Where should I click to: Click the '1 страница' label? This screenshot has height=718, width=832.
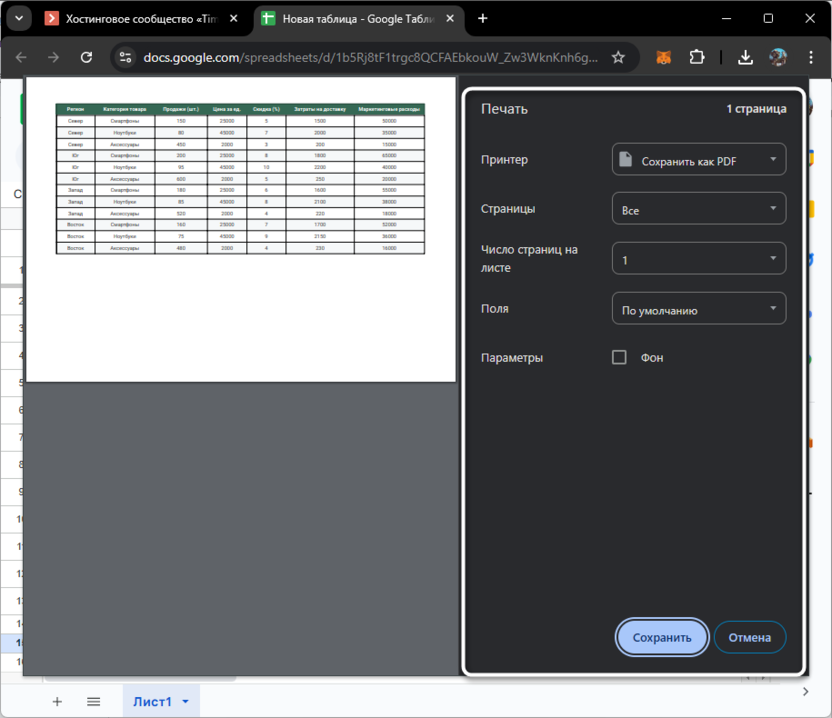pyautogui.click(x=756, y=109)
